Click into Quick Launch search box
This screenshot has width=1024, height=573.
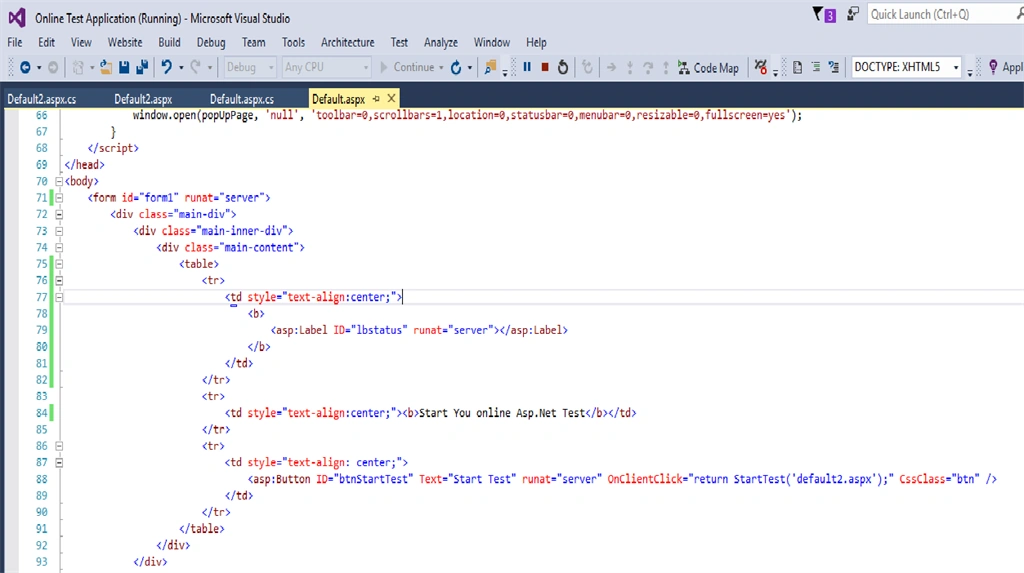(x=940, y=14)
